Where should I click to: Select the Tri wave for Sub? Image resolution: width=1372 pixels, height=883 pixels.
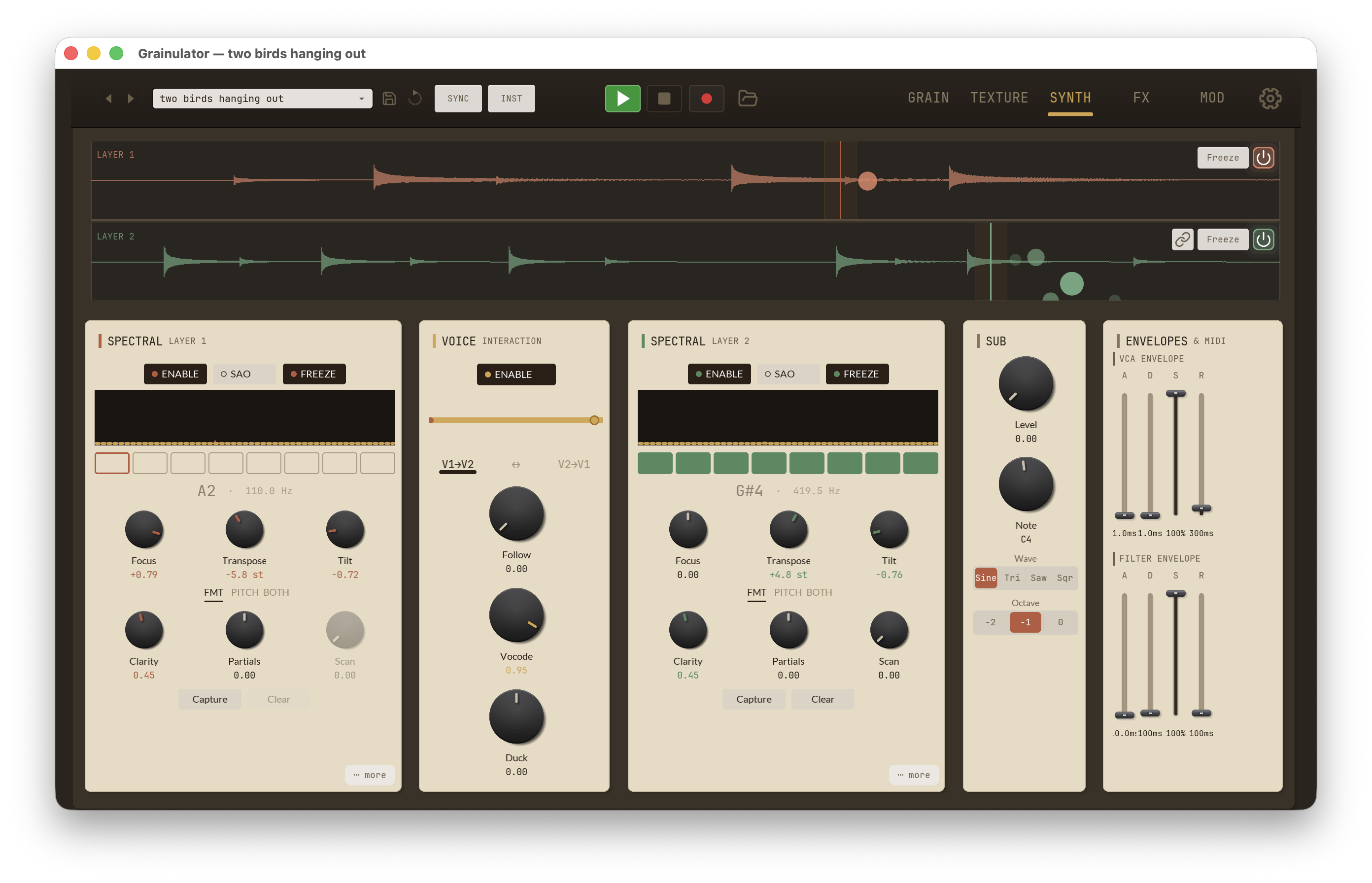1012,577
